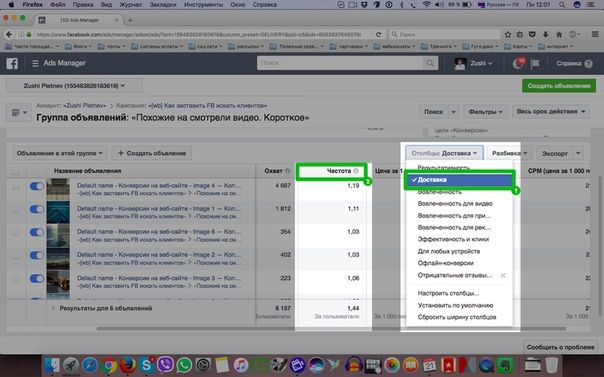Image resolution: width=604 pixels, height=377 pixels.
Task: Check the select-all box in table header
Action: [16, 171]
